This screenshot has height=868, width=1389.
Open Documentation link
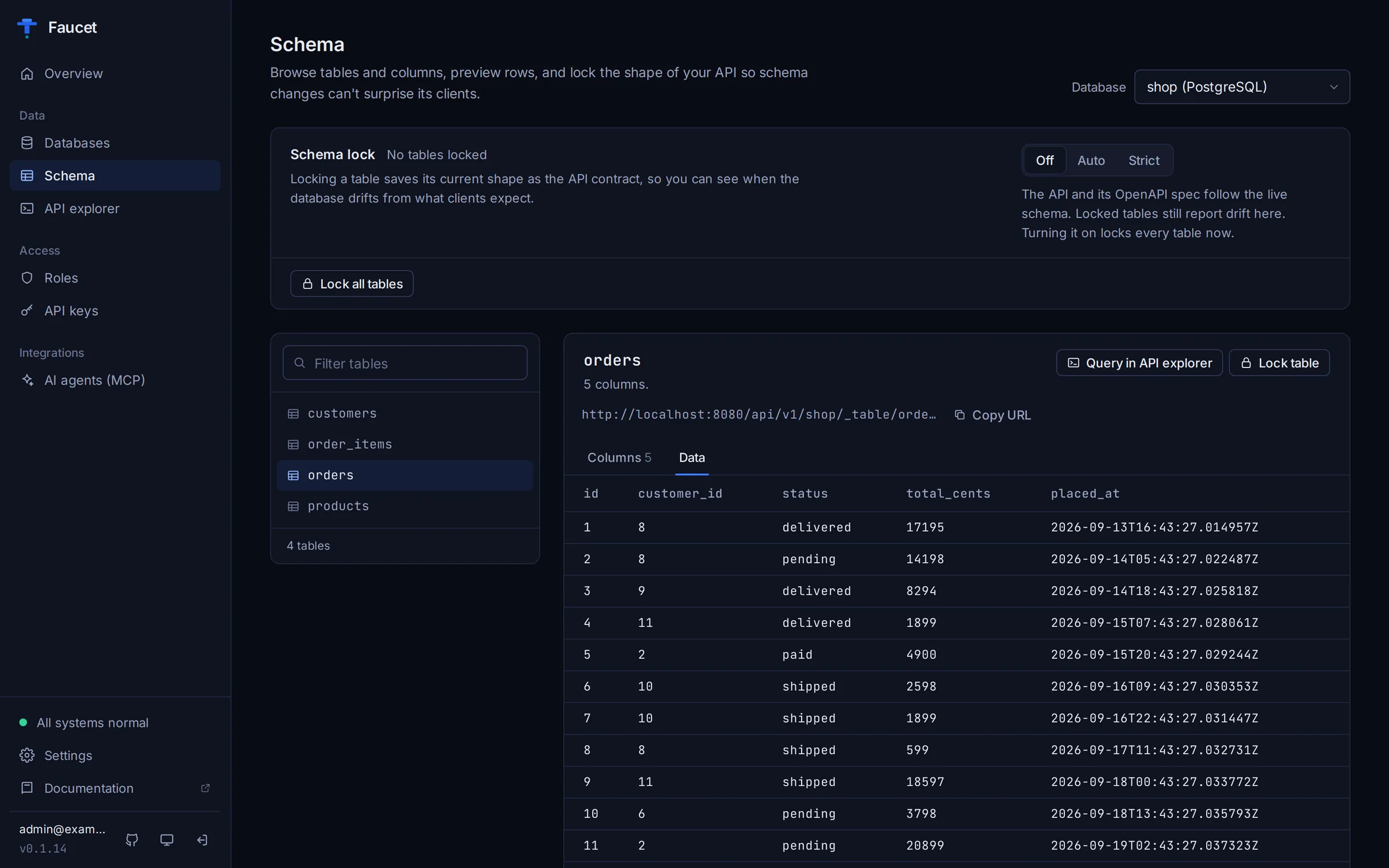pyautogui.click(x=115, y=788)
